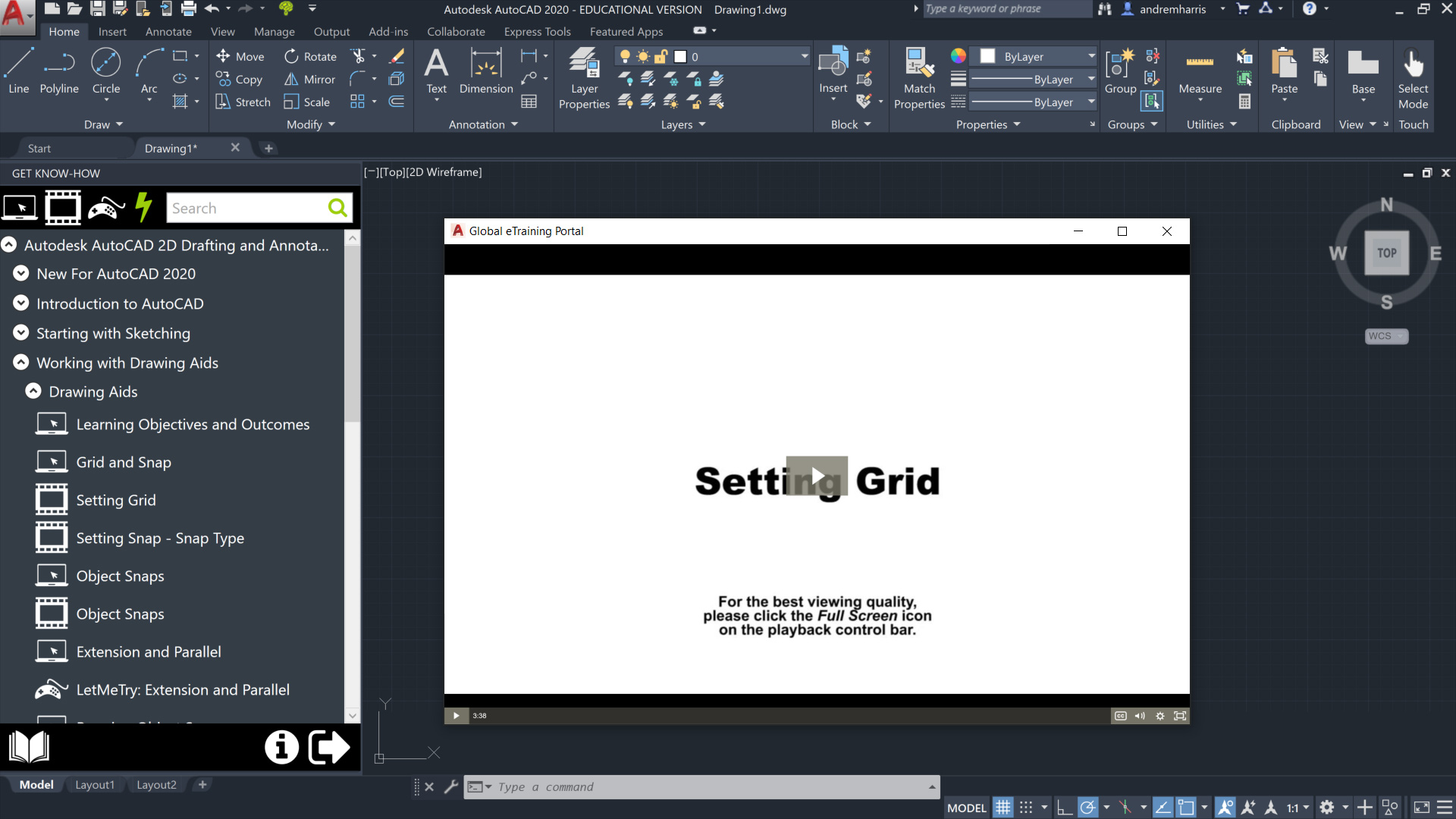
Task: Open the ByLayer object color dropdown
Action: click(1091, 56)
